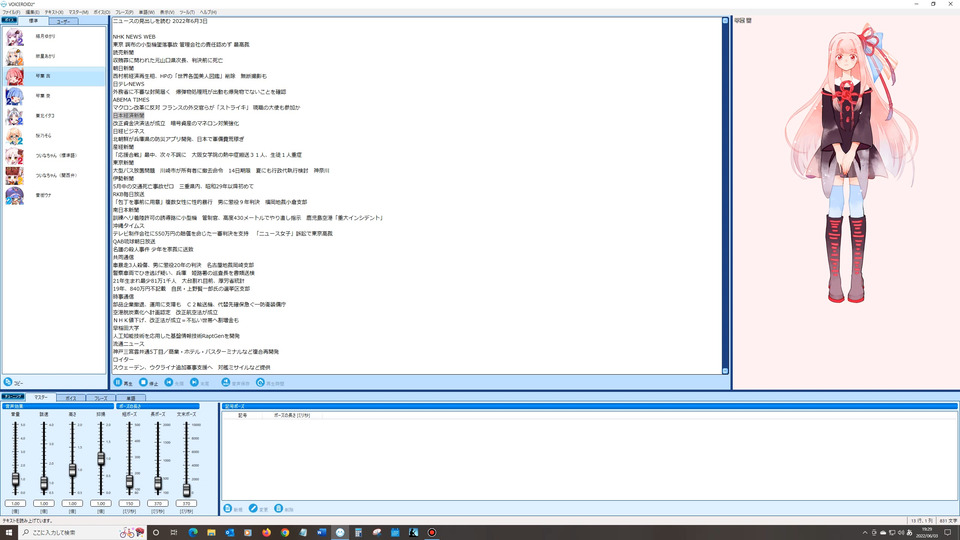Screen dimensions: 960x540
Task: Click the ABEMA TIMES line in editor
Action: click(x=131, y=100)
